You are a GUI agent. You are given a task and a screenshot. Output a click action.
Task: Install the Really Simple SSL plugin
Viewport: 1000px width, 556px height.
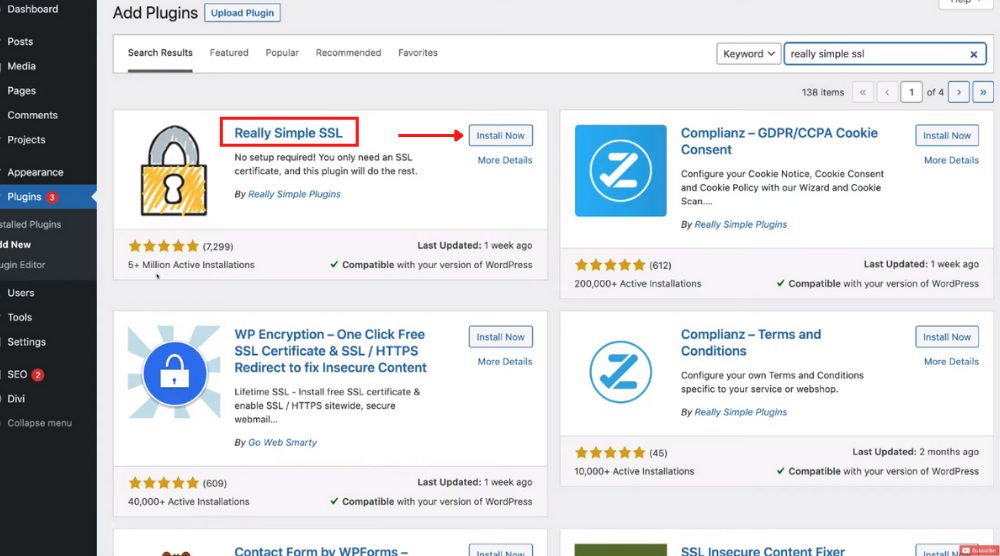(501, 135)
